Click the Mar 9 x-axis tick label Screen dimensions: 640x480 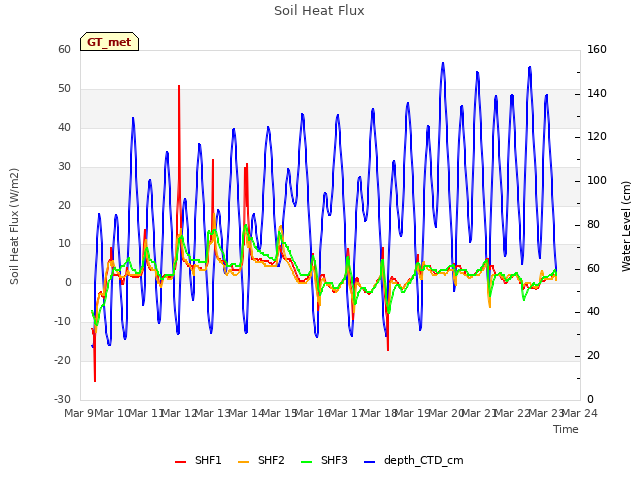tap(79, 413)
